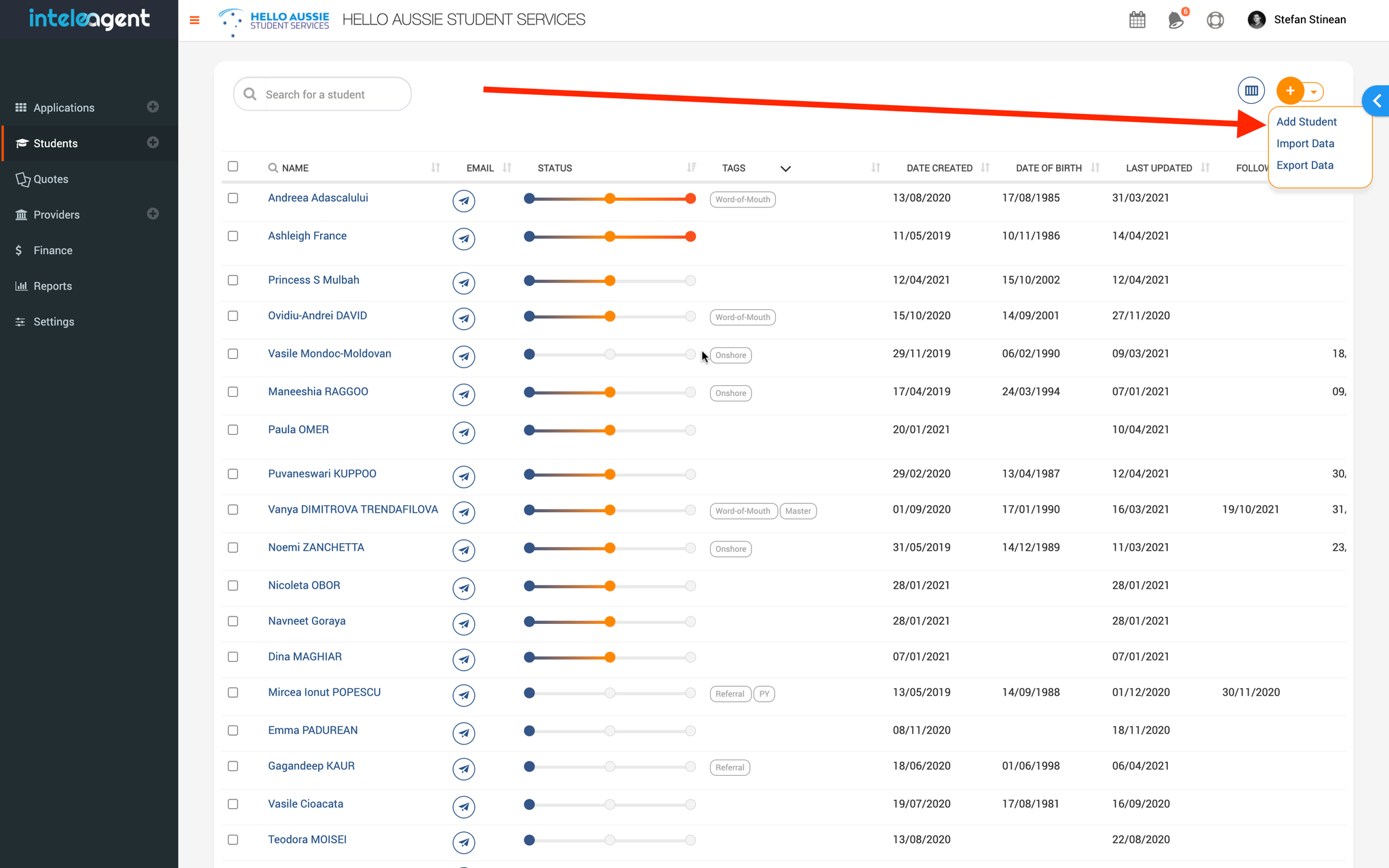Viewport: 1389px width, 868px height.
Task: Expand the Tags column dropdown chevron
Action: coord(785,168)
